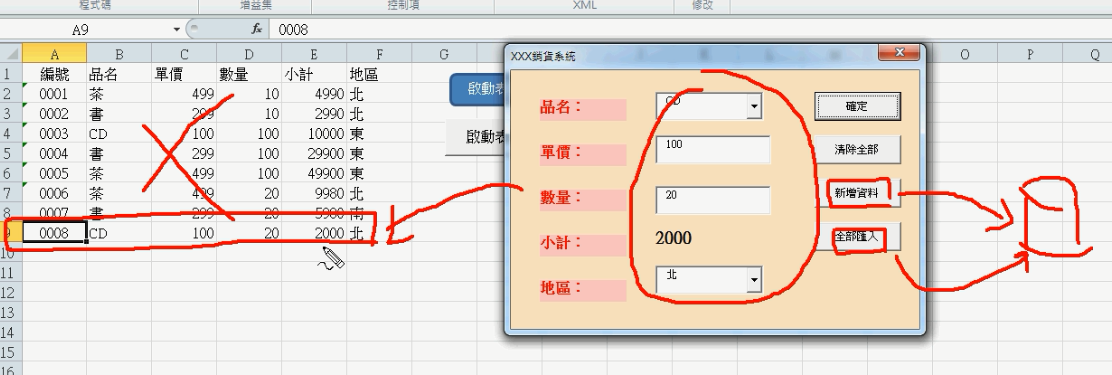This screenshot has height=375, width=1112.
Task: Select column D header
Action: (x=249, y=54)
